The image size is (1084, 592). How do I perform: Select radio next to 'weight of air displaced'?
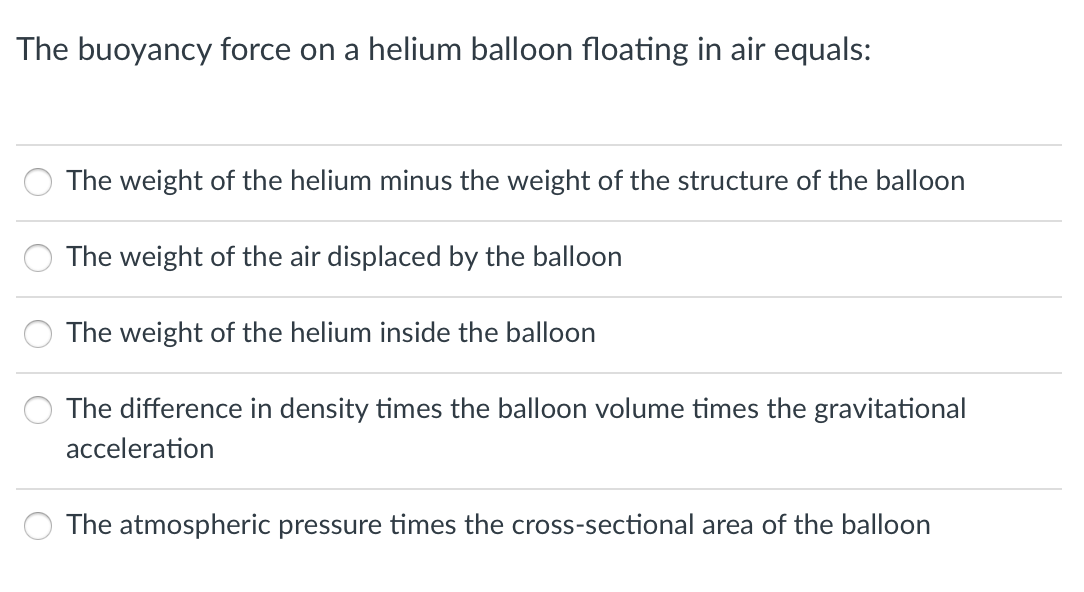click(37, 258)
